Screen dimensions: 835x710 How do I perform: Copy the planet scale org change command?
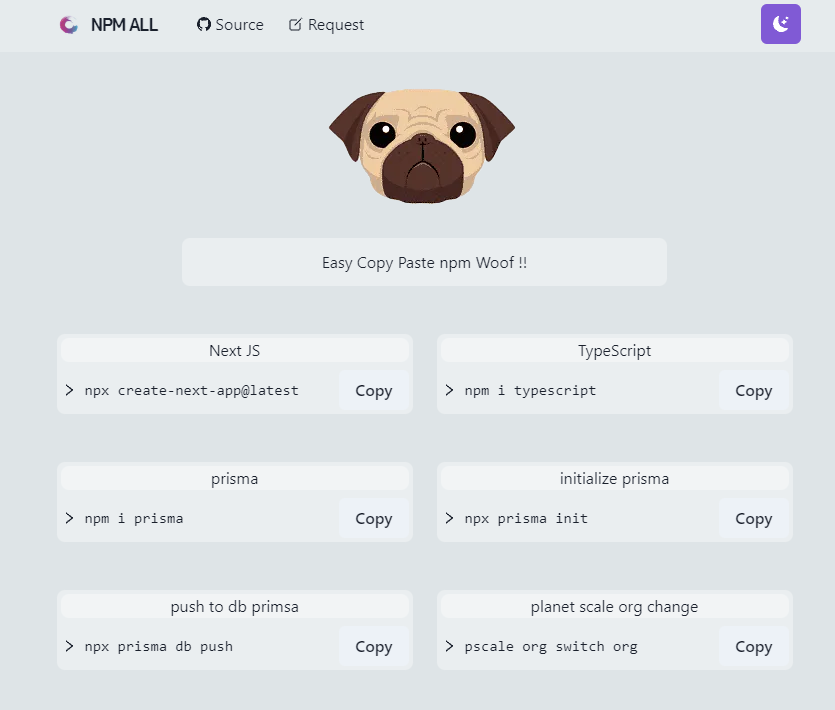tap(753, 646)
